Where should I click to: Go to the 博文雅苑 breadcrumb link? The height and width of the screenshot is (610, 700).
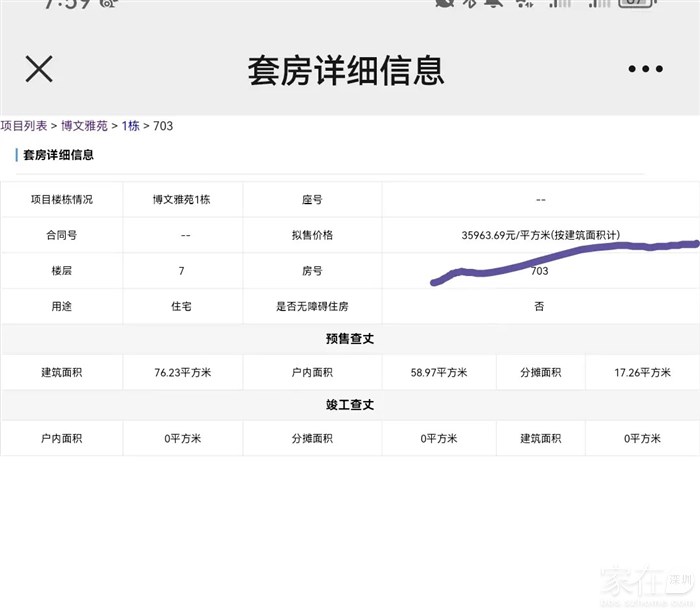pos(84,126)
